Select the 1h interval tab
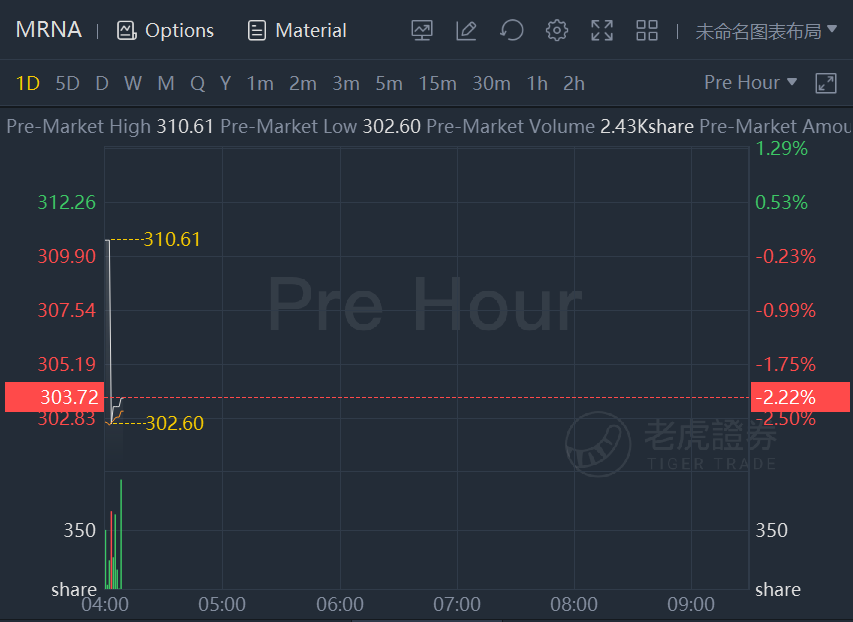The image size is (853, 622). click(x=537, y=84)
